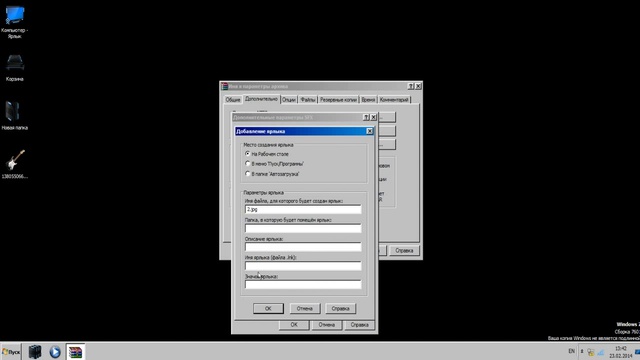The image size is (640, 360).
Task: Click the file name field containing 2.jpg
Action: click(303, 209)
